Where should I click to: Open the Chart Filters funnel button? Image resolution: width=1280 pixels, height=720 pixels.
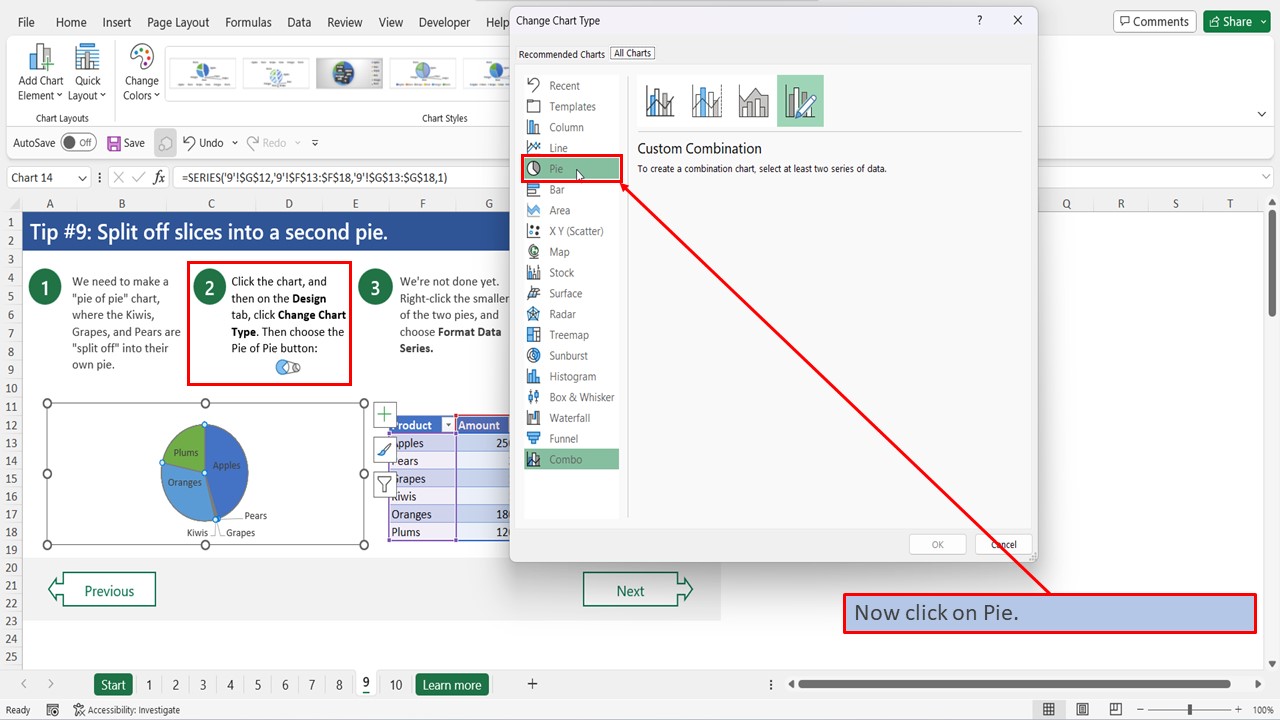click(x=385, y=485)
